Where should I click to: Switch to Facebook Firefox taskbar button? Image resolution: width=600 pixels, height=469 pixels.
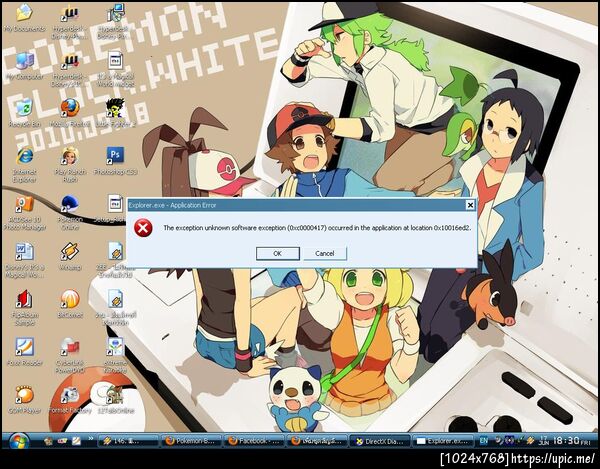pyautogui.click(x=254, y=441)
